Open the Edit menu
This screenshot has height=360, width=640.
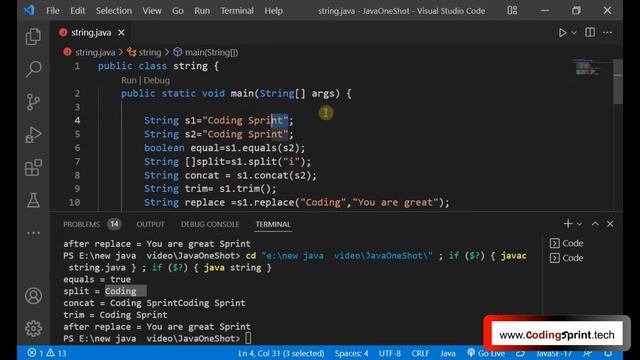77,11
